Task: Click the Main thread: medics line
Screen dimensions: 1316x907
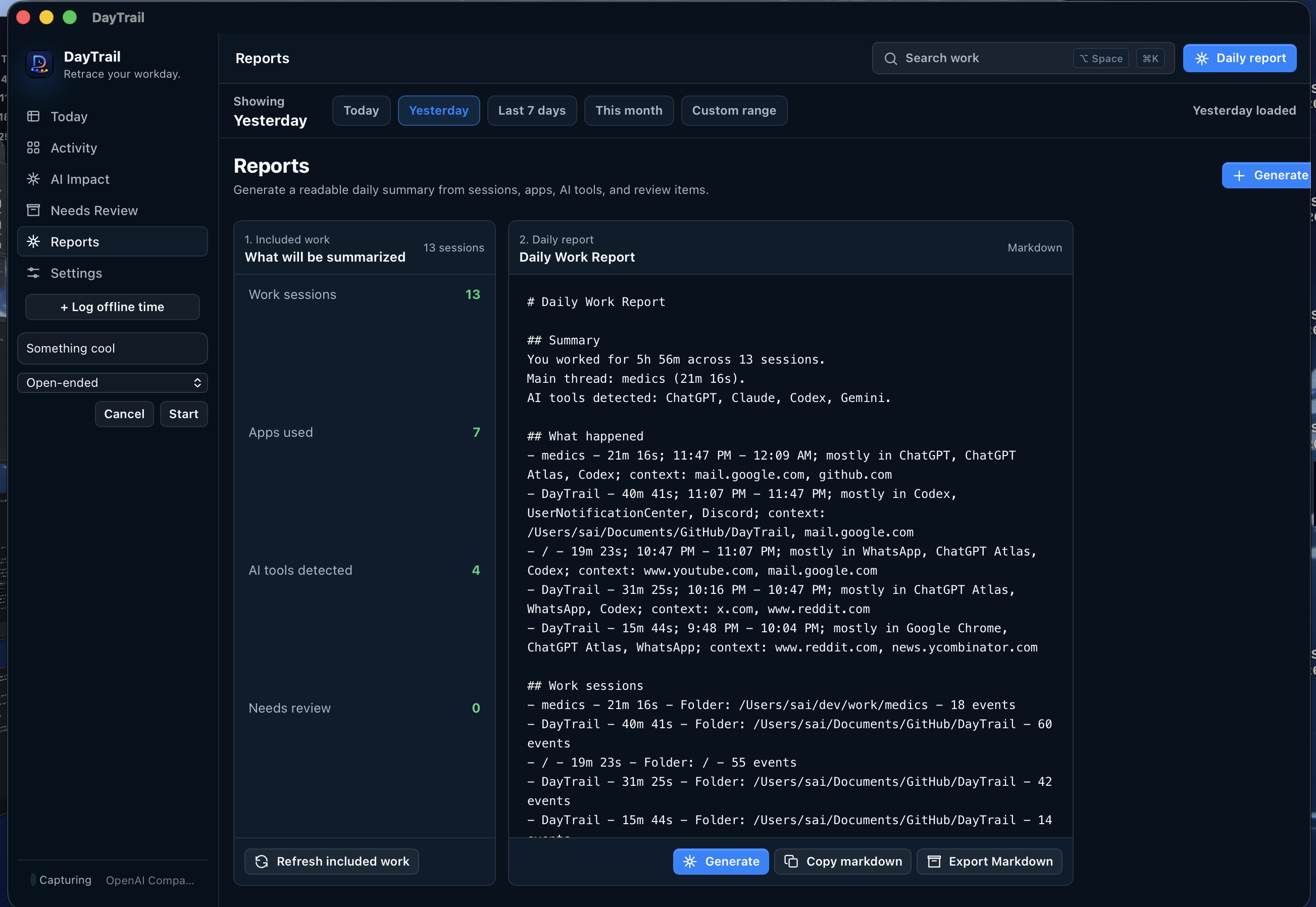Action: coord(635,378)
